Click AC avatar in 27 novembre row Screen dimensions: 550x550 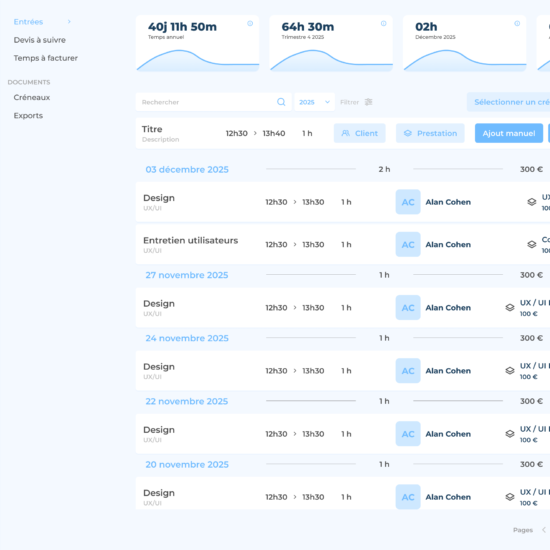[408, 308]
